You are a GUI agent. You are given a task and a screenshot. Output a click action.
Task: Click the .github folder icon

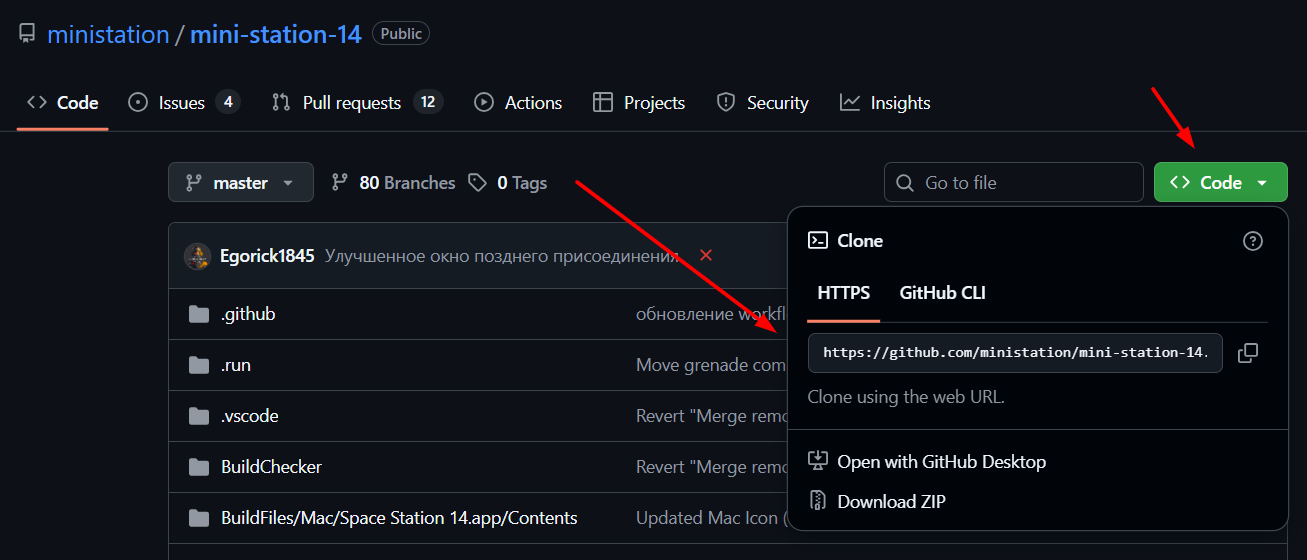[198, 314]
